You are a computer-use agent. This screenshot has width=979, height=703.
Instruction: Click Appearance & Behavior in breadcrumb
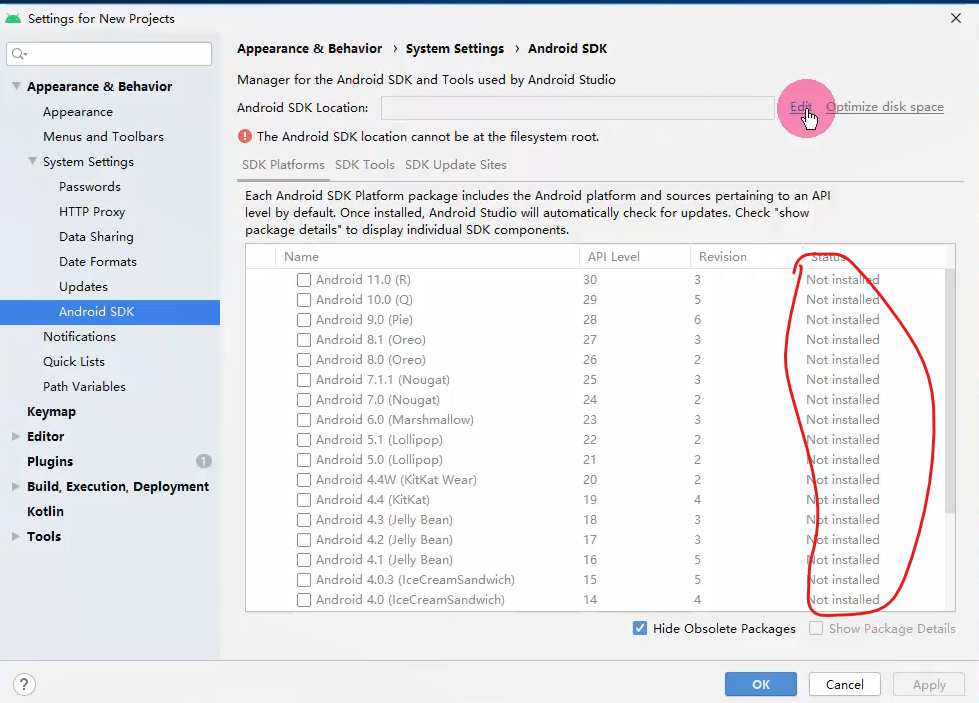(x=309, y=49)
